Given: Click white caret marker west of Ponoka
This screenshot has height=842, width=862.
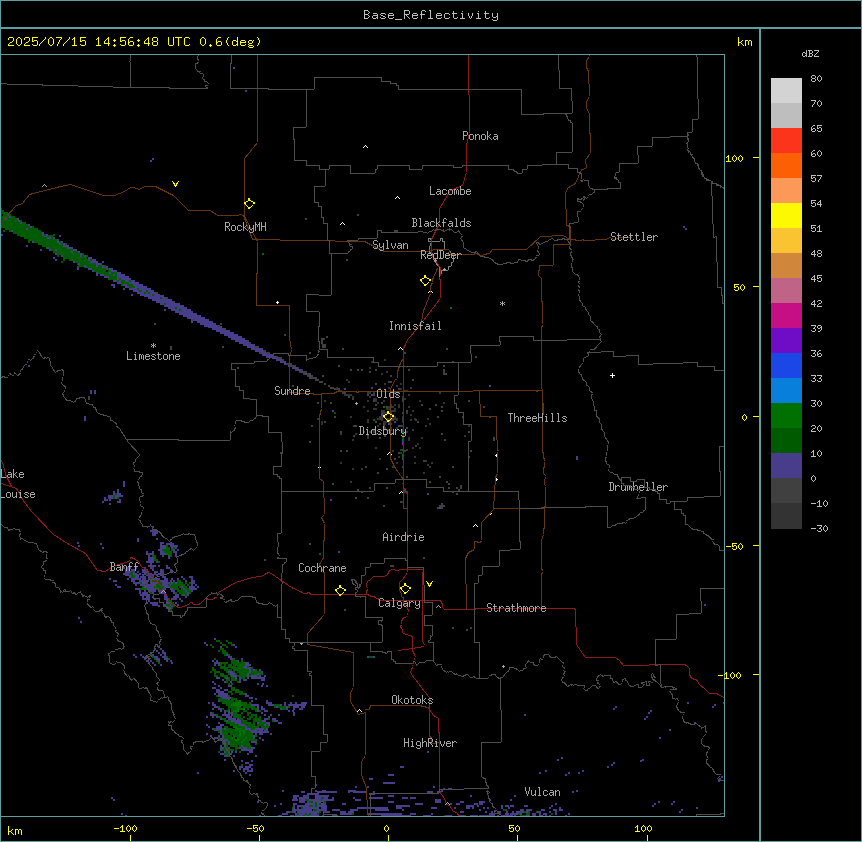Looking at the screenshot, I should click(x=365, y=147).
